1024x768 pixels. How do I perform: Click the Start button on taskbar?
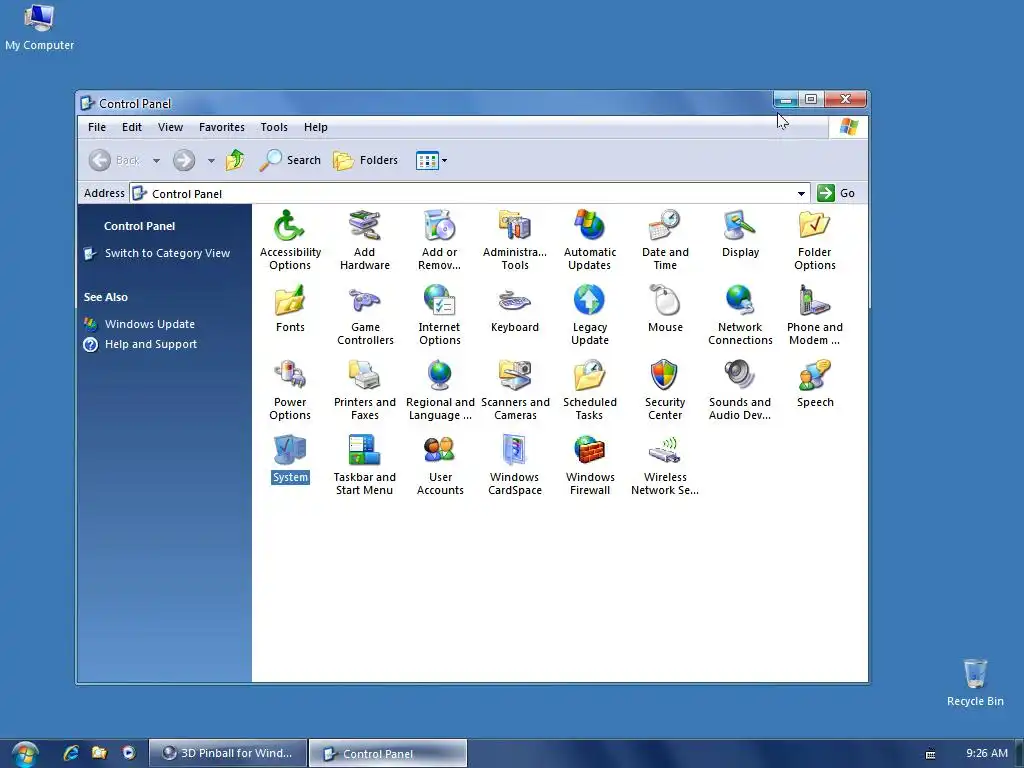25,754
